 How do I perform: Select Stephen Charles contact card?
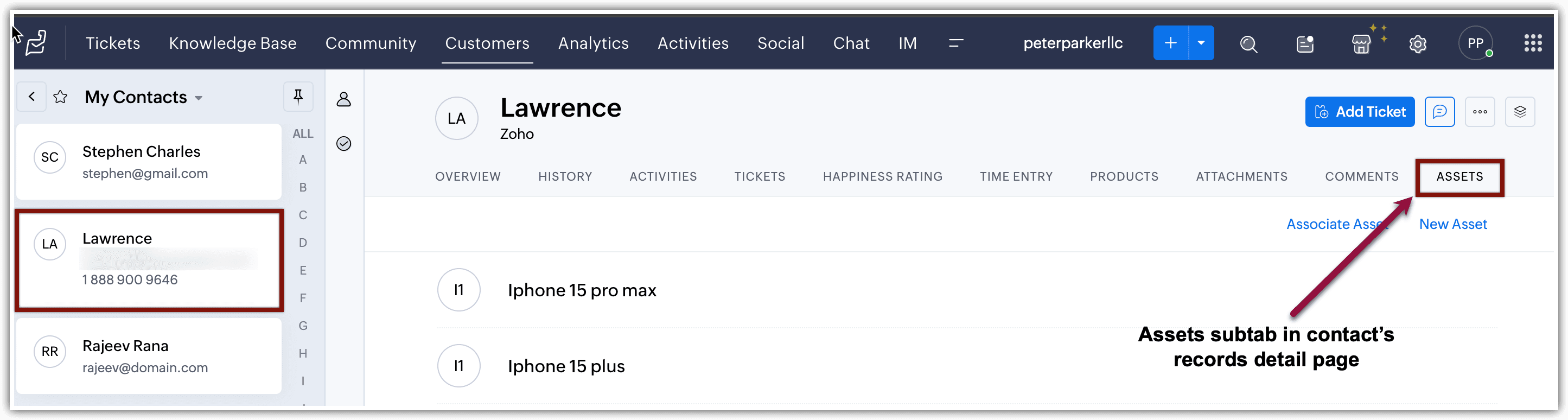pyautogui.click(x=149, y=162)
